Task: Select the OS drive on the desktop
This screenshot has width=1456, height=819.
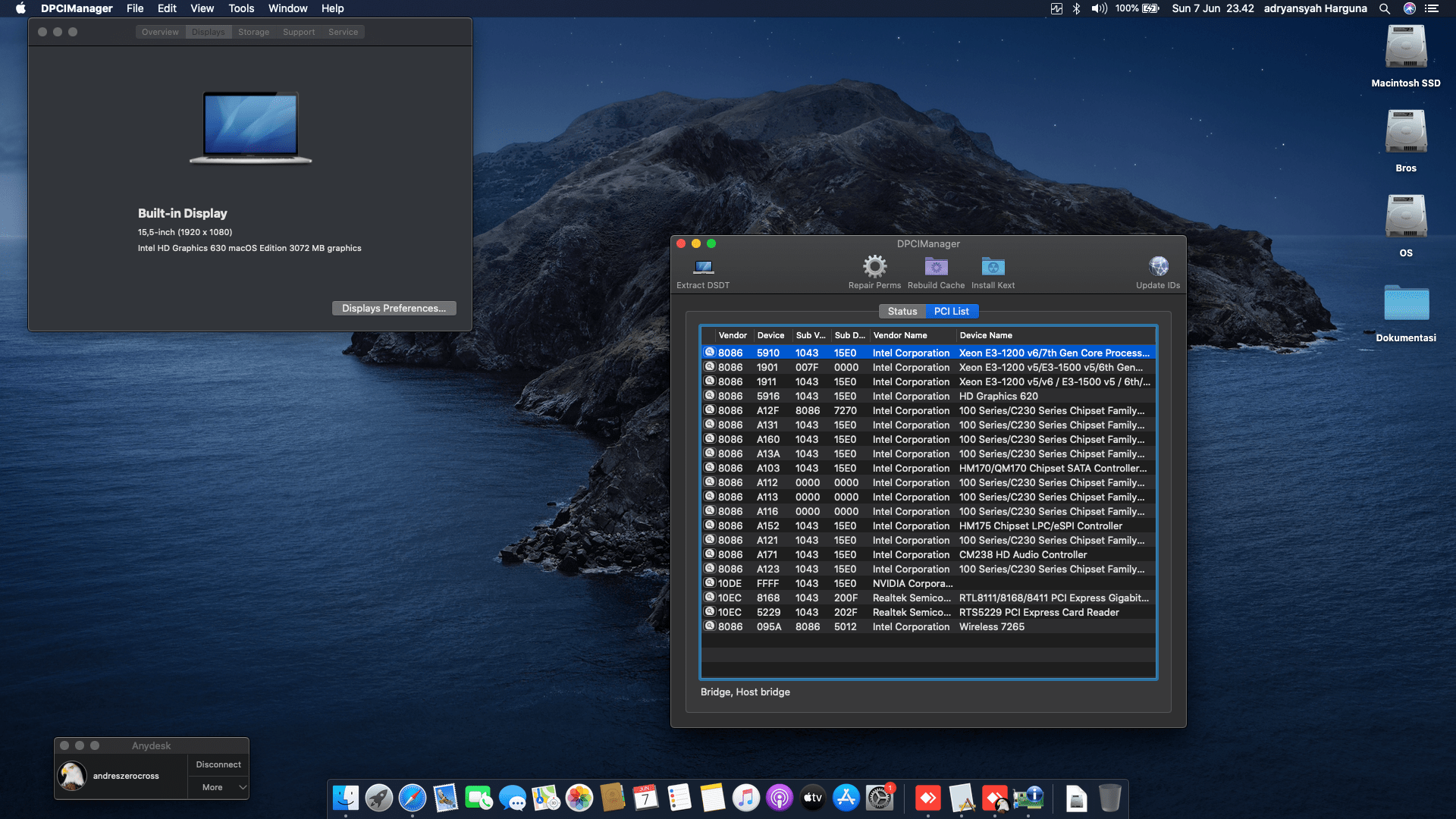Action: pyautogui.click(x=1406, y=217)
